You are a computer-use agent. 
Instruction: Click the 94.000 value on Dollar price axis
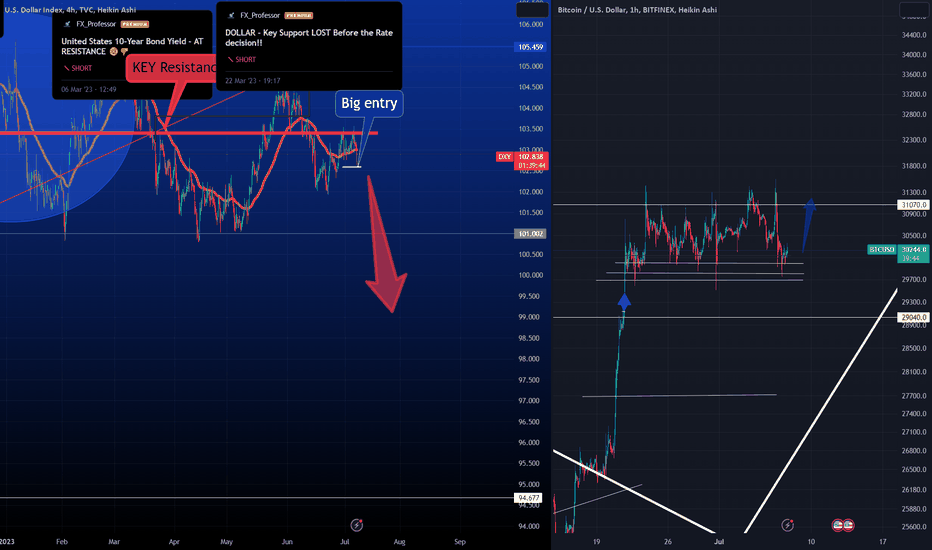pos(529,526)
